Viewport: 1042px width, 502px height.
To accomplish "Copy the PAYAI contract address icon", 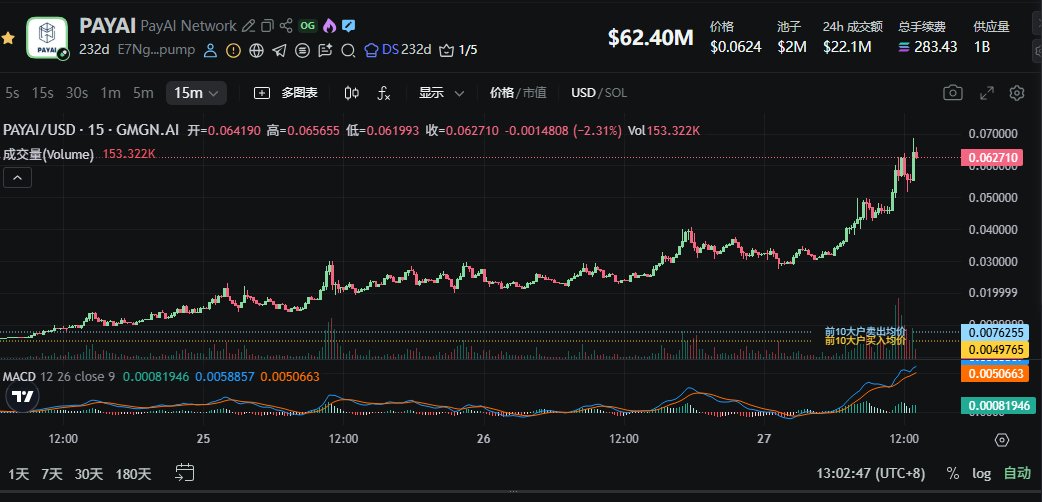I will click(266, 26).
